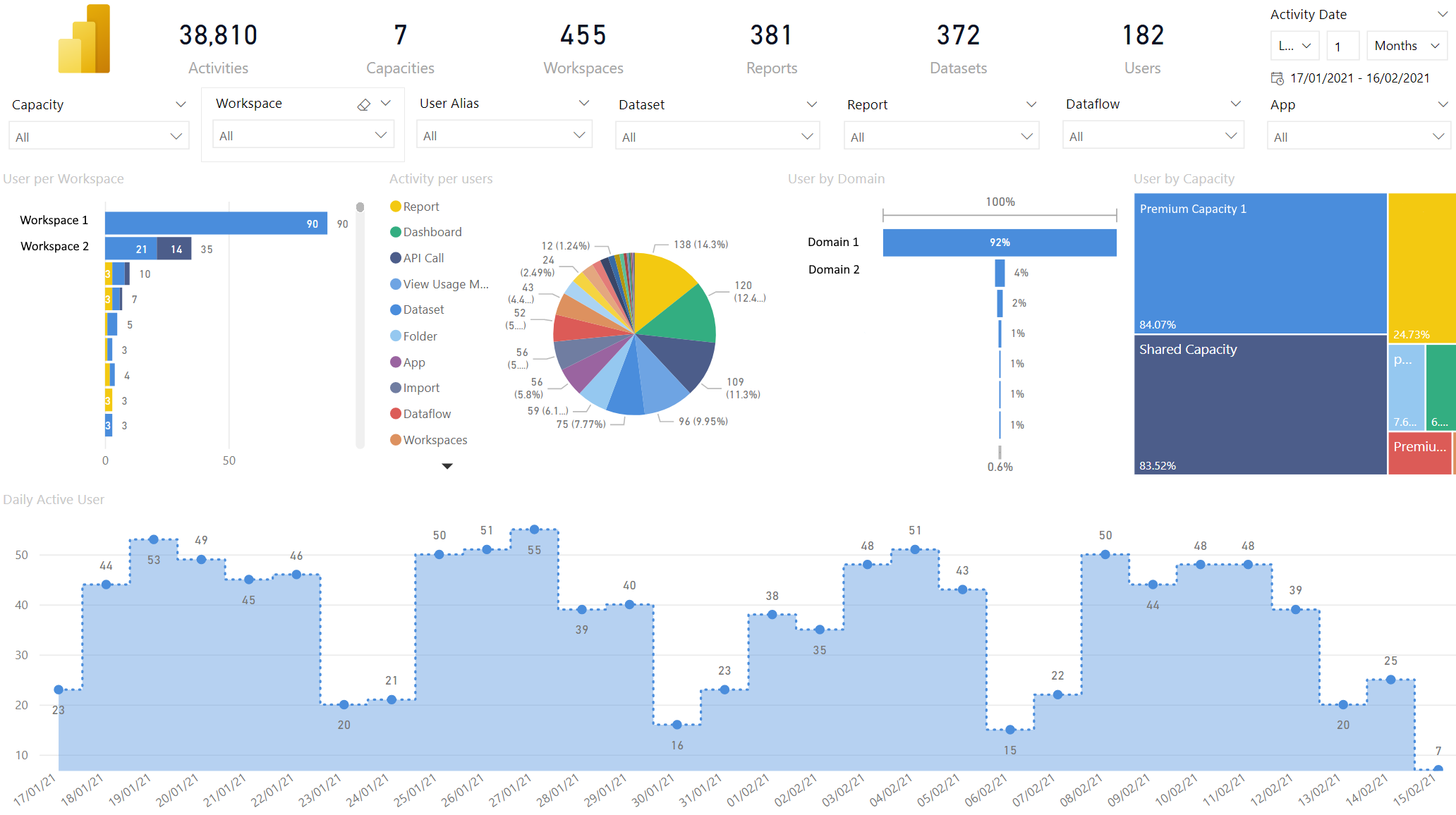Select Premium Capacity 1 treemap tile
Viewport: 1456px width, 815px height.
coord(1260,263)
